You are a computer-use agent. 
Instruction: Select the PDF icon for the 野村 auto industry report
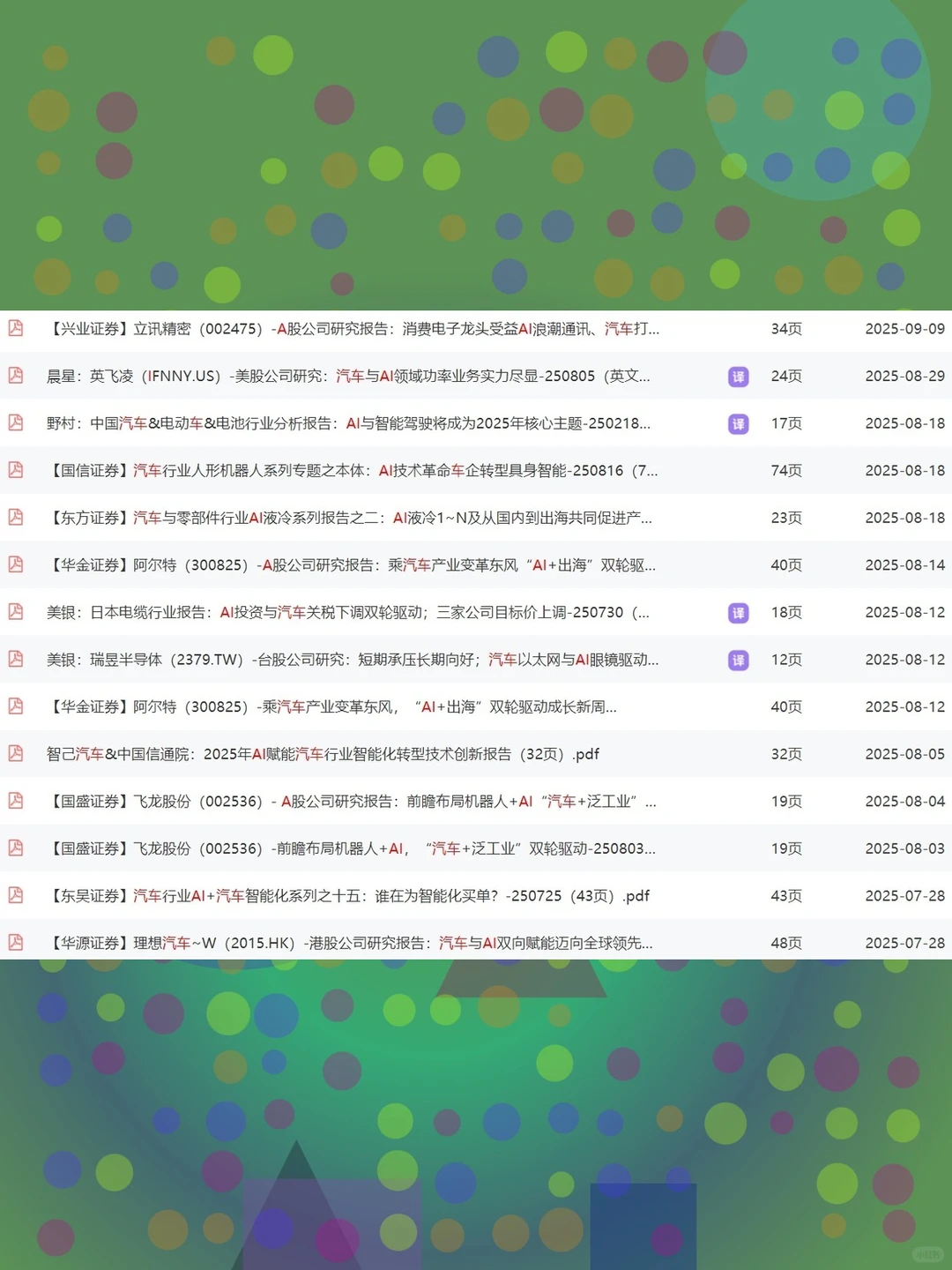16,423
